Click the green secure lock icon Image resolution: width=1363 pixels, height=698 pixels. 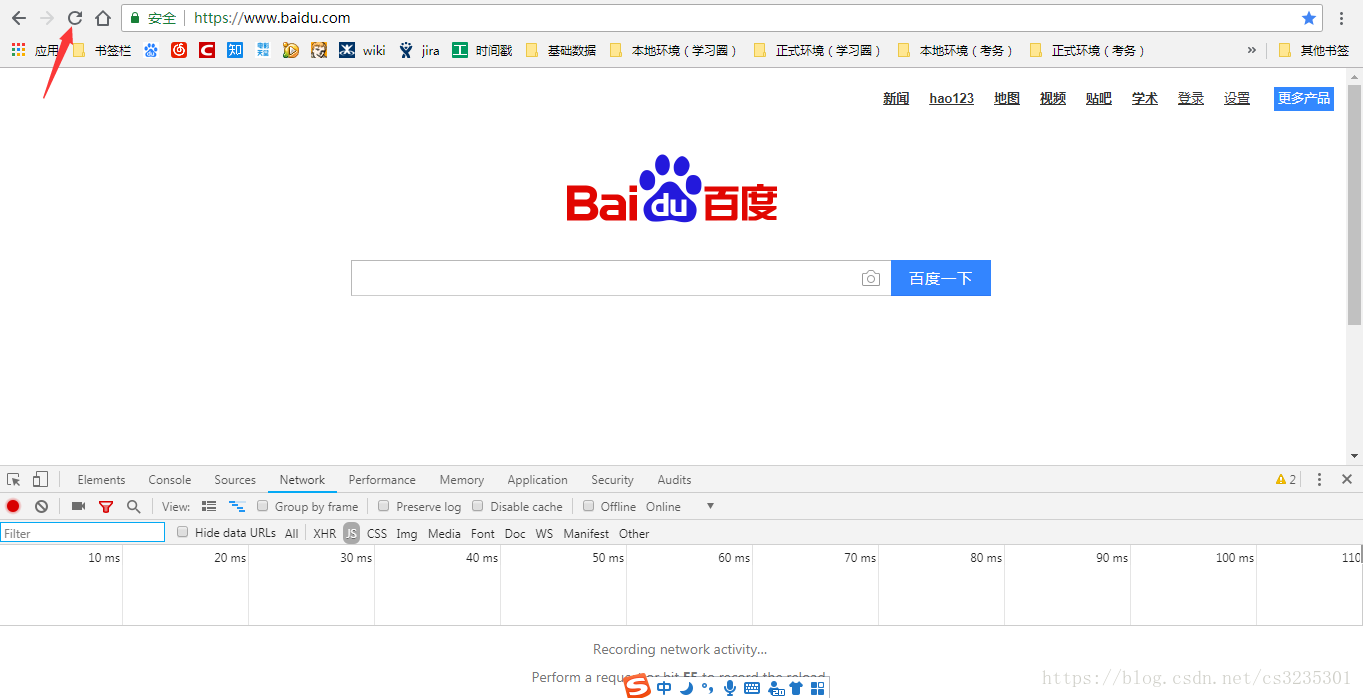(135, 18)
